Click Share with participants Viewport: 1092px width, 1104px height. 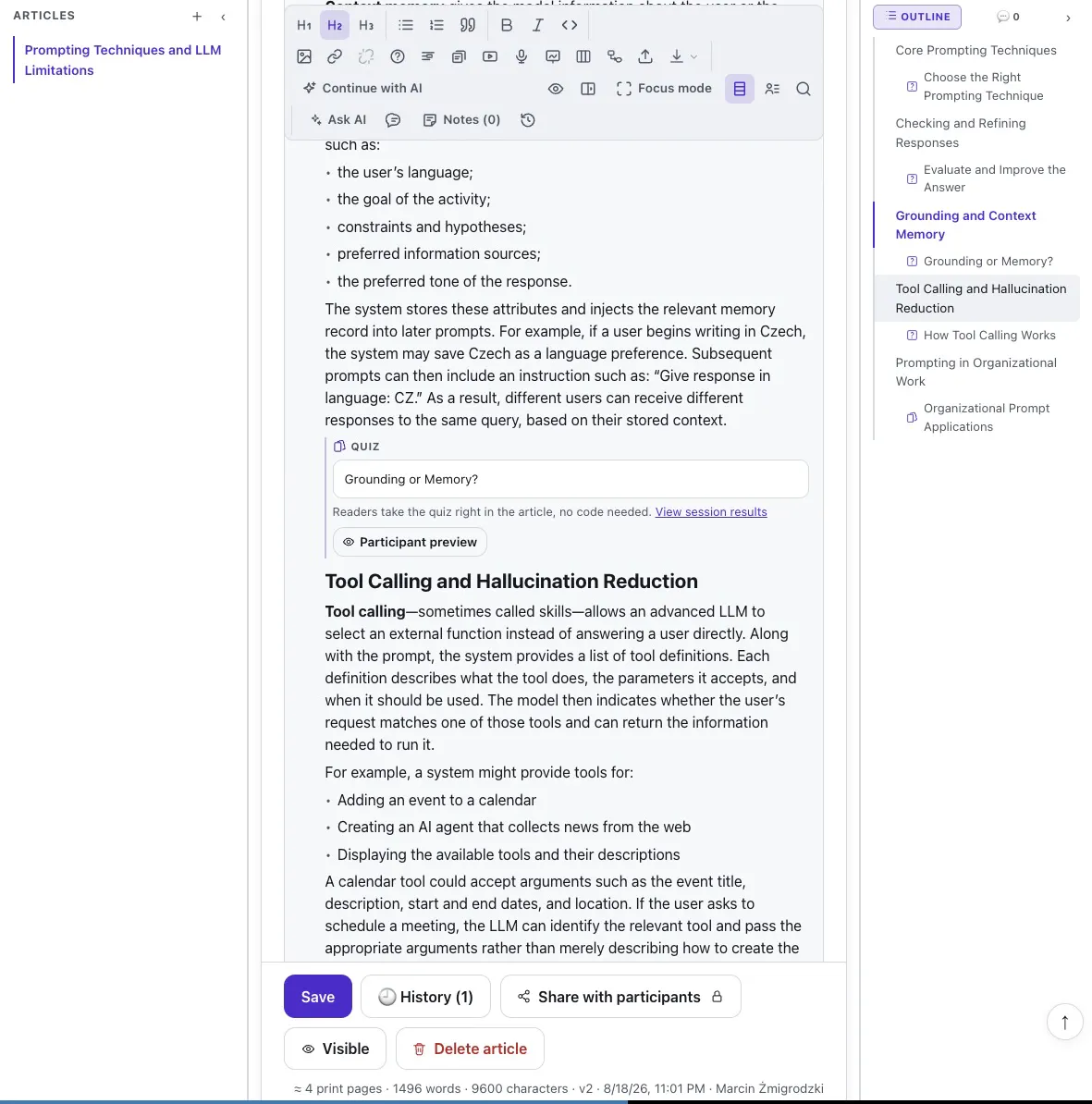(x=620, y=996)
